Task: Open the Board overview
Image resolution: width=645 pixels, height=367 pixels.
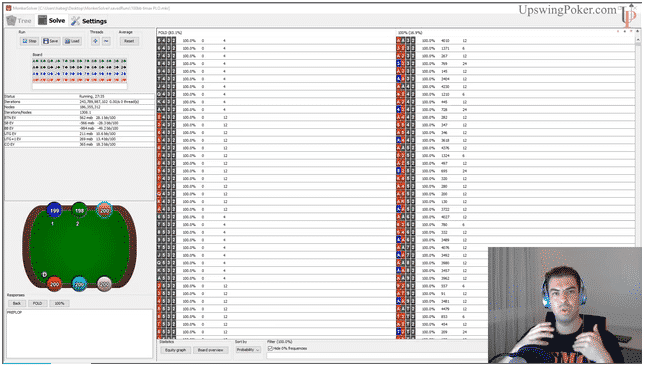Action: click(x=211, y=350)
